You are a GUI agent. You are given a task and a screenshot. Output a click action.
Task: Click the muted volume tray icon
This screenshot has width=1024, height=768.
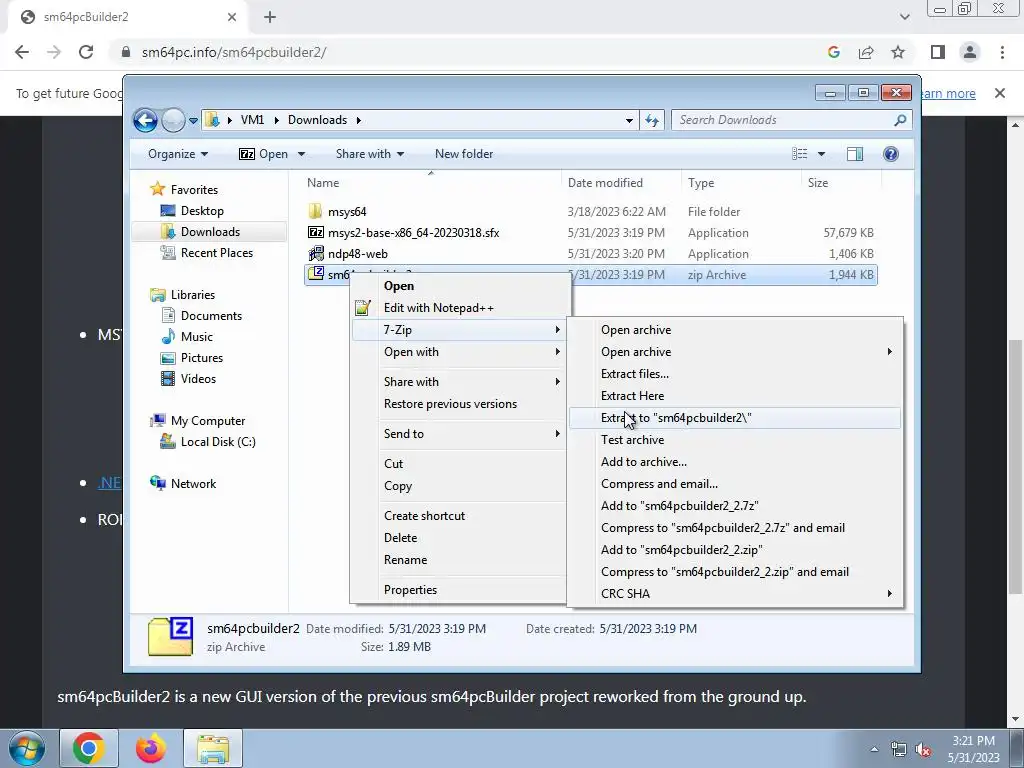[x=923, y=750]
